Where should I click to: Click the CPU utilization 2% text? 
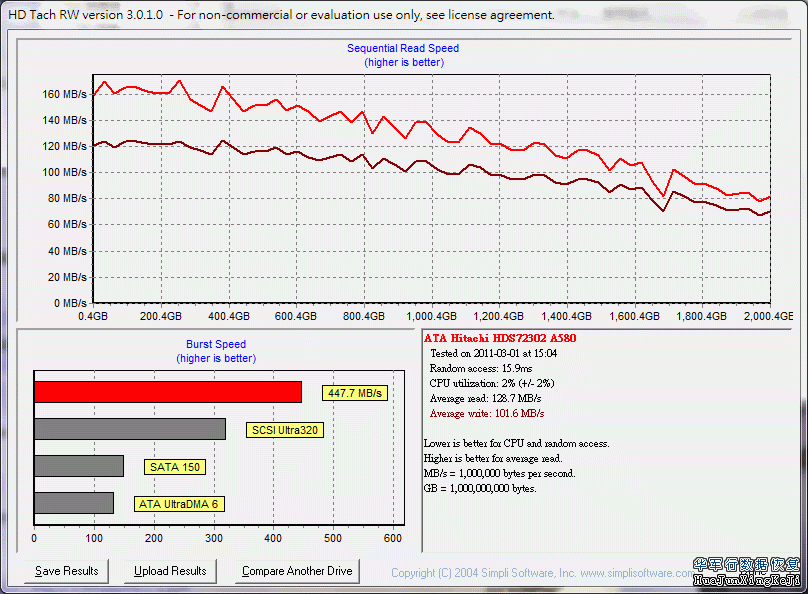tap(492, 383)
